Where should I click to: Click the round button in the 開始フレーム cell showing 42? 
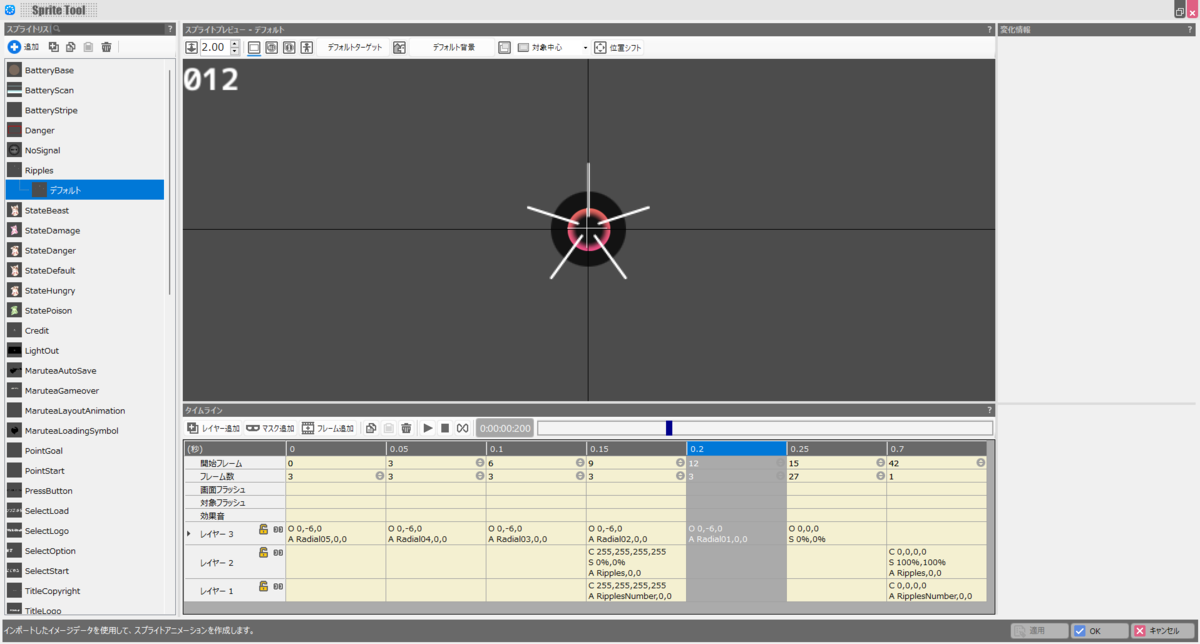click(980, 463)
